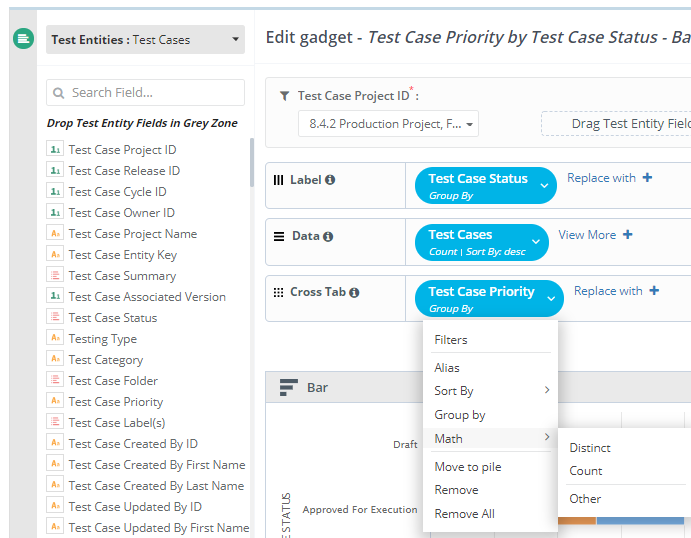Click the View More link
Screen dimensions: 691x538
[x=587, y=235]
